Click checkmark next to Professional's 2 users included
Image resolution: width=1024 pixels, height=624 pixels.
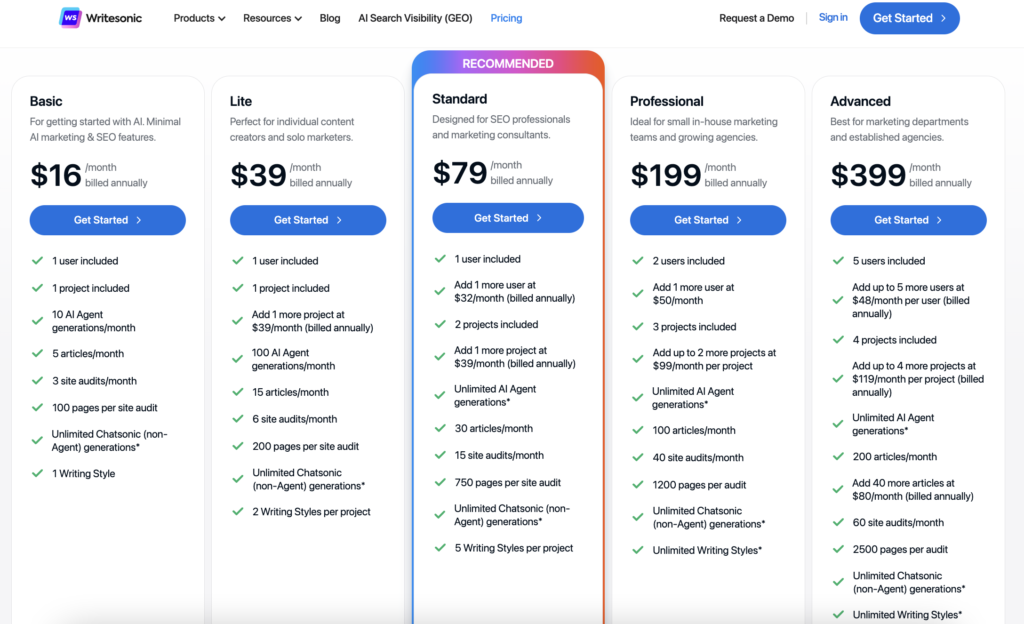[638, 261]
